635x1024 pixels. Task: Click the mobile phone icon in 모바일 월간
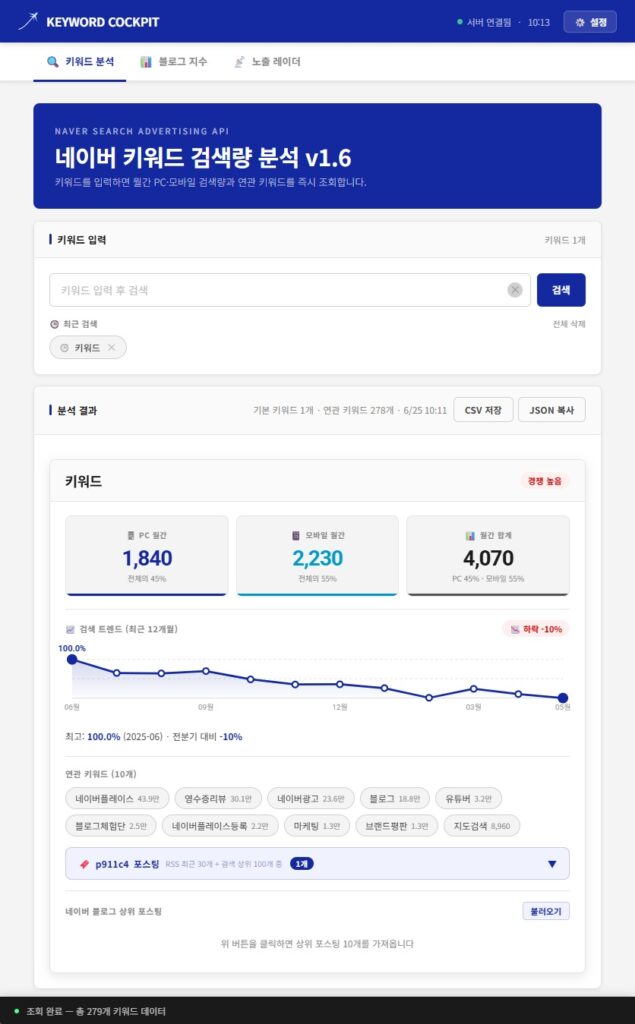pyautogui.click(x=296, y=536)
